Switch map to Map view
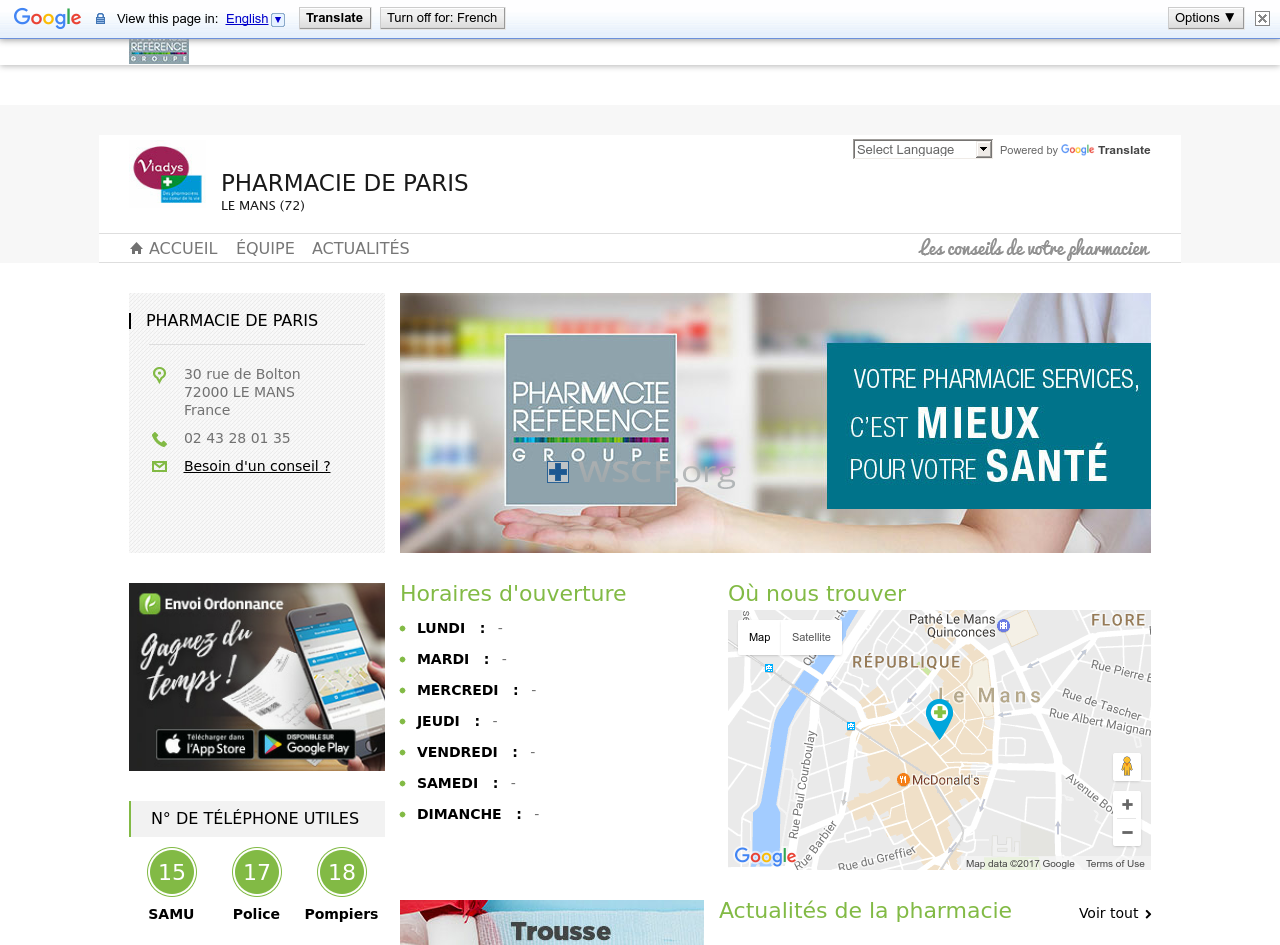 tap(760, 637)
